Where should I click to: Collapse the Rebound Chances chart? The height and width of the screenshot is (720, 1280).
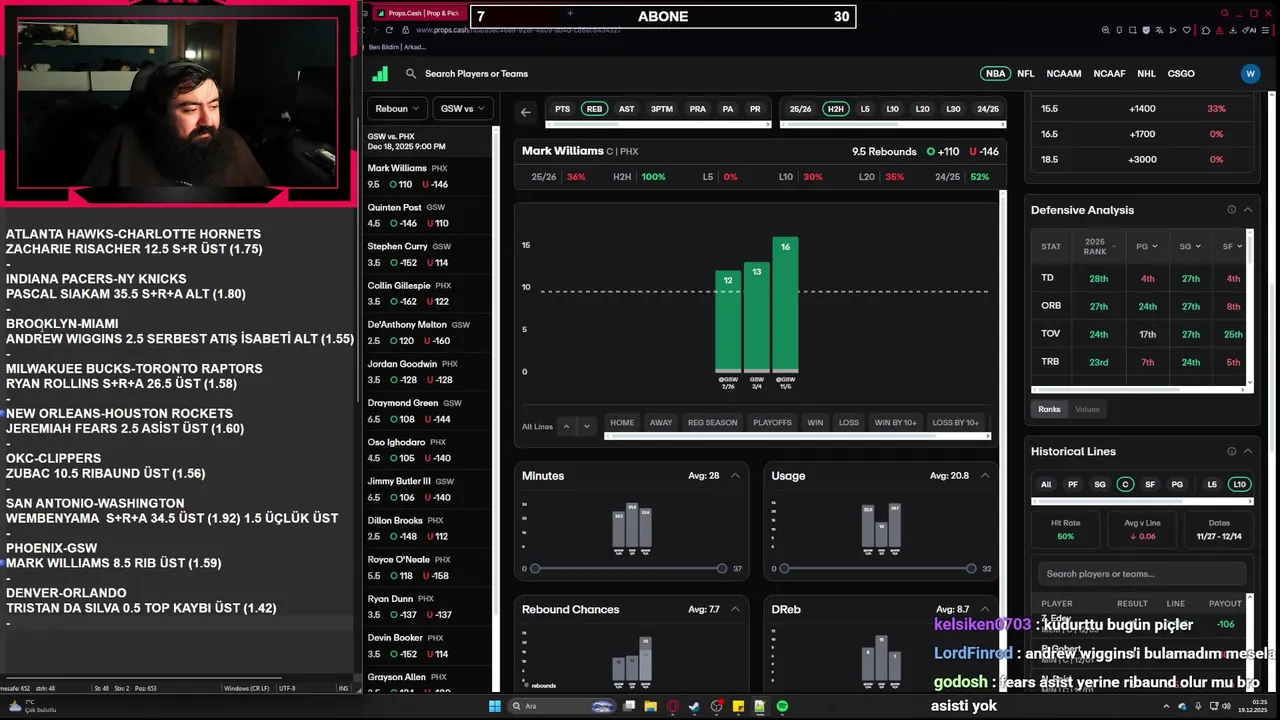[735, 609]
